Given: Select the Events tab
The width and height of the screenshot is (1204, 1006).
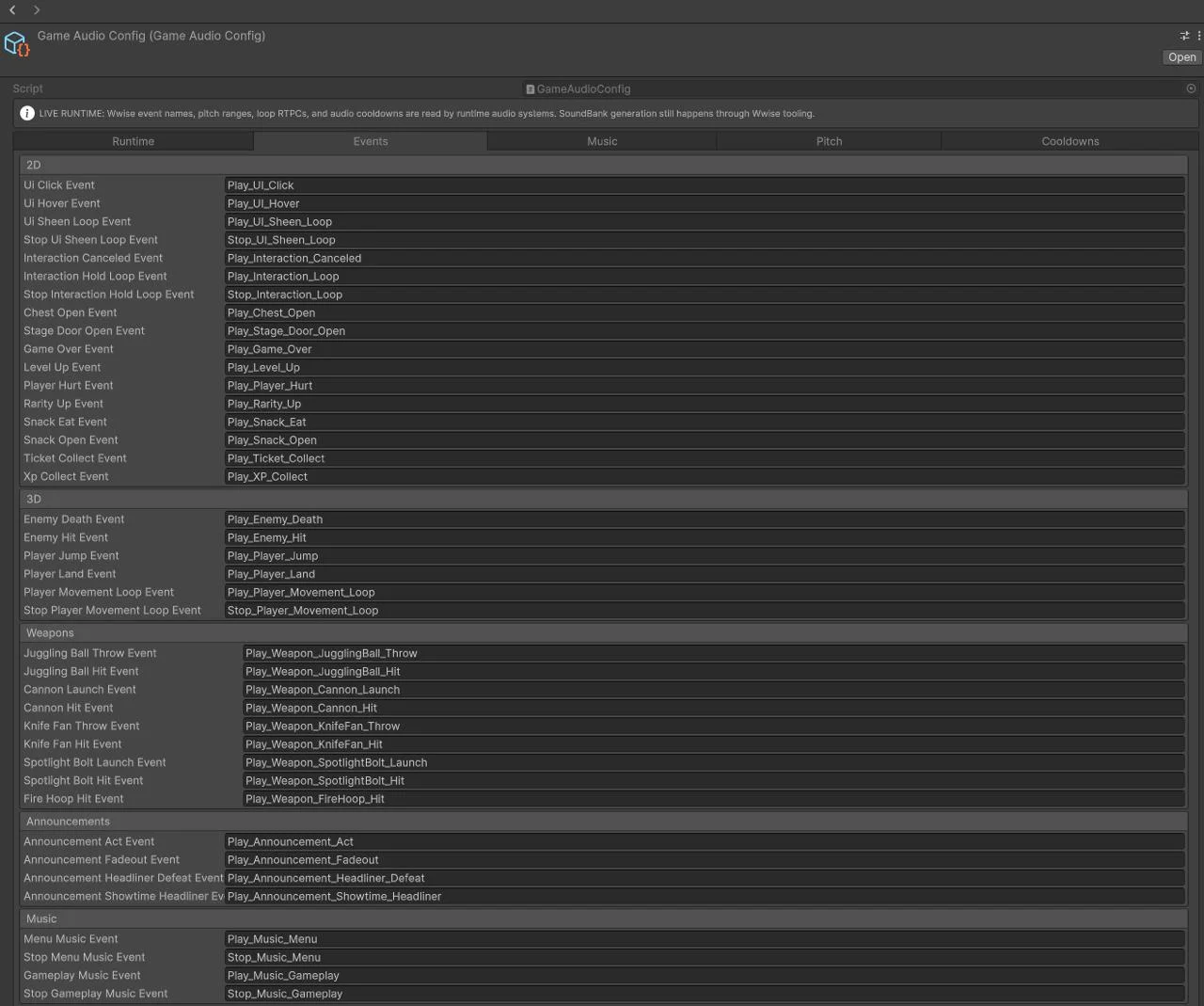Looking at the screenshot, I should 371,141.
